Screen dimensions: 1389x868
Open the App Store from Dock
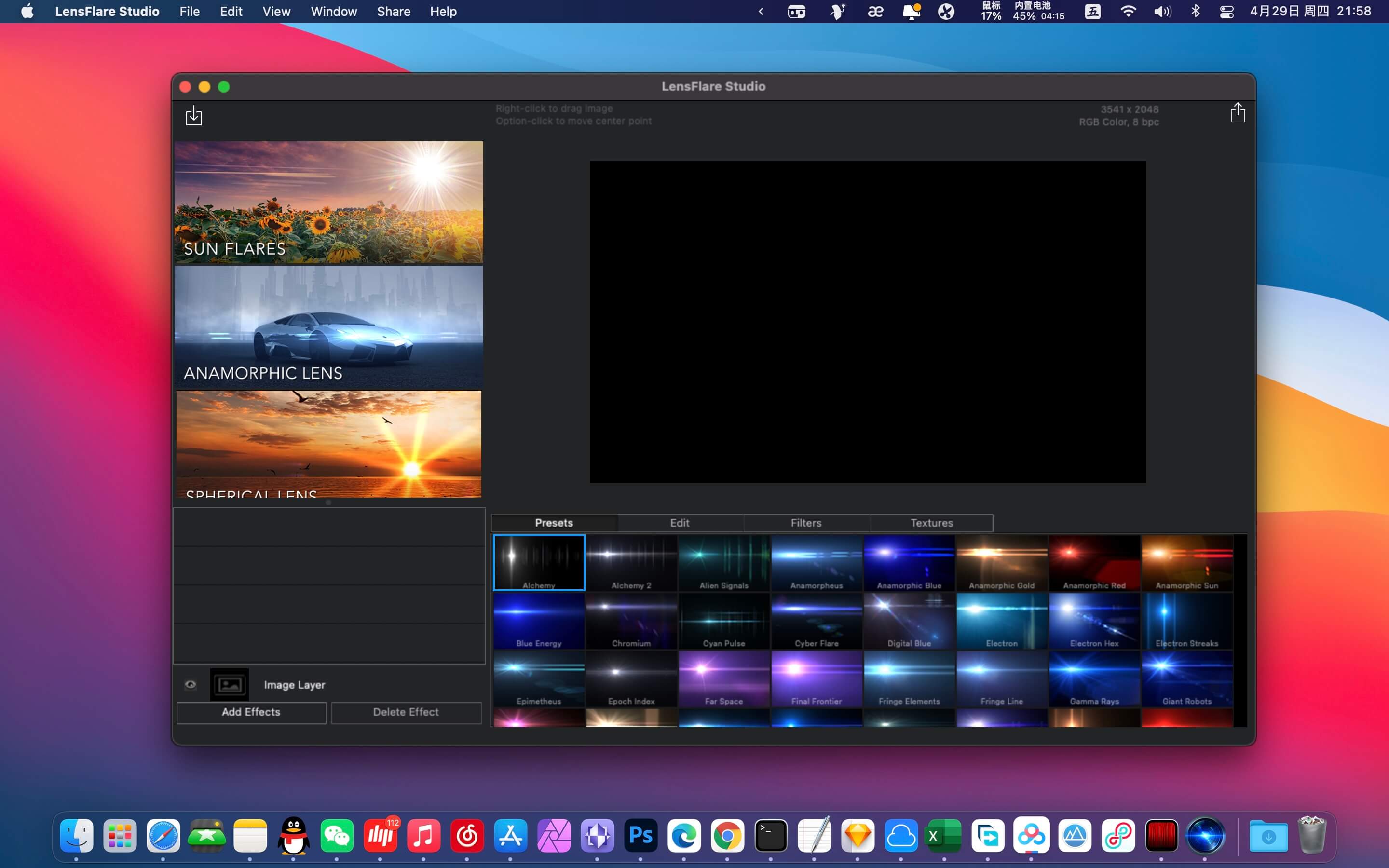point(510,836)
